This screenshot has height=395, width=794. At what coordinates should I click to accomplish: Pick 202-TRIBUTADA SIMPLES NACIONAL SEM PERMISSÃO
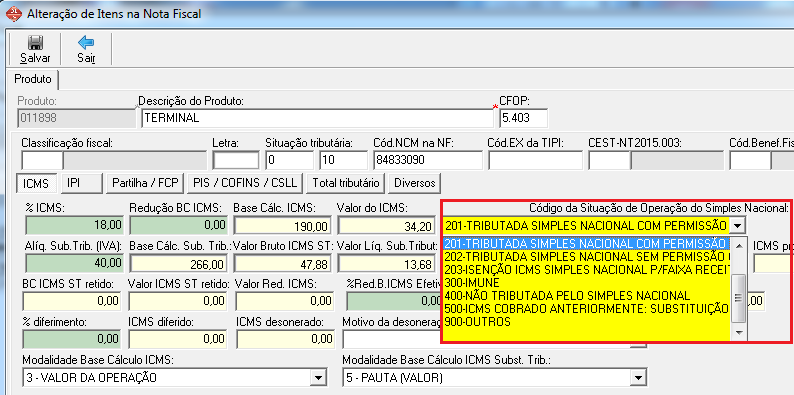pos(586,256)
